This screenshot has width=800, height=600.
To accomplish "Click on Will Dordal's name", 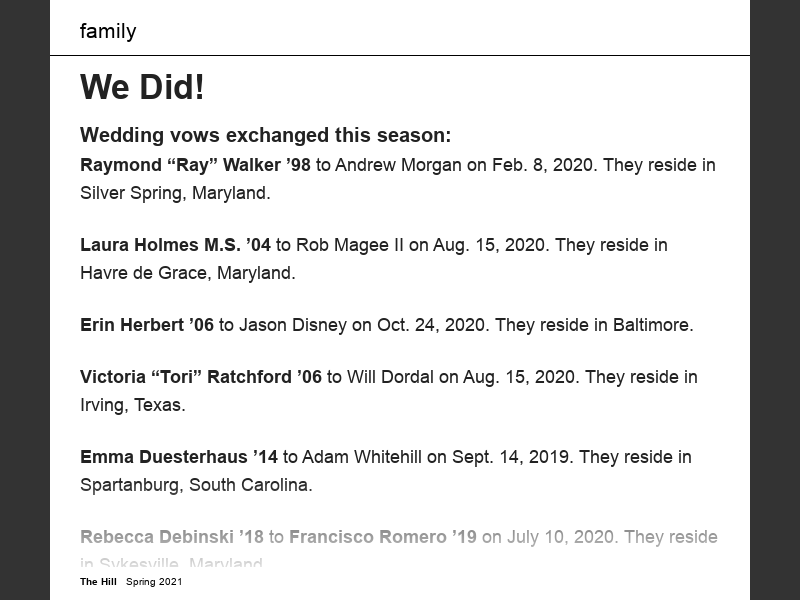I will coord(390,377).
